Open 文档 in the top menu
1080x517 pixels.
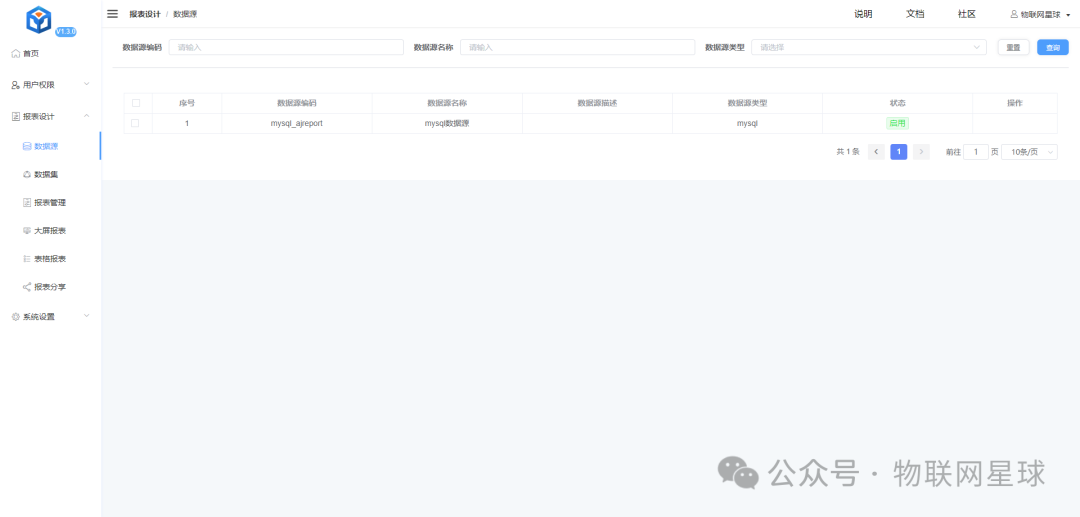pos(915,14)
